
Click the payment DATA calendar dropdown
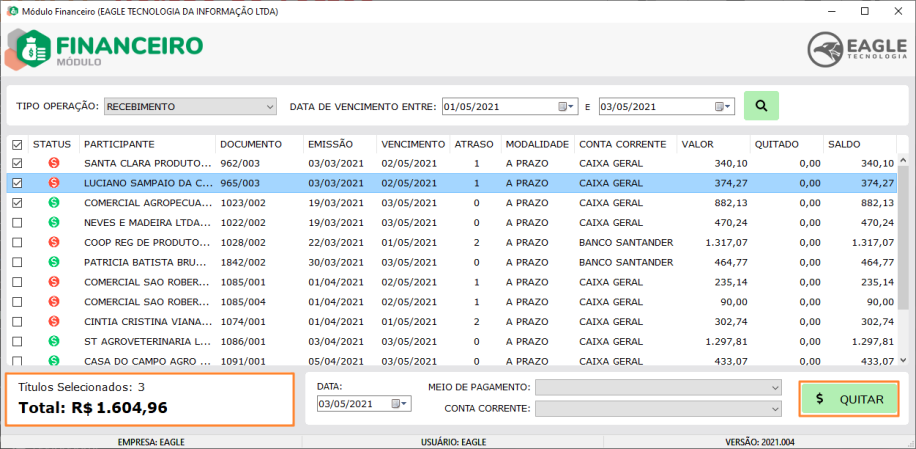tap(400, 404)
